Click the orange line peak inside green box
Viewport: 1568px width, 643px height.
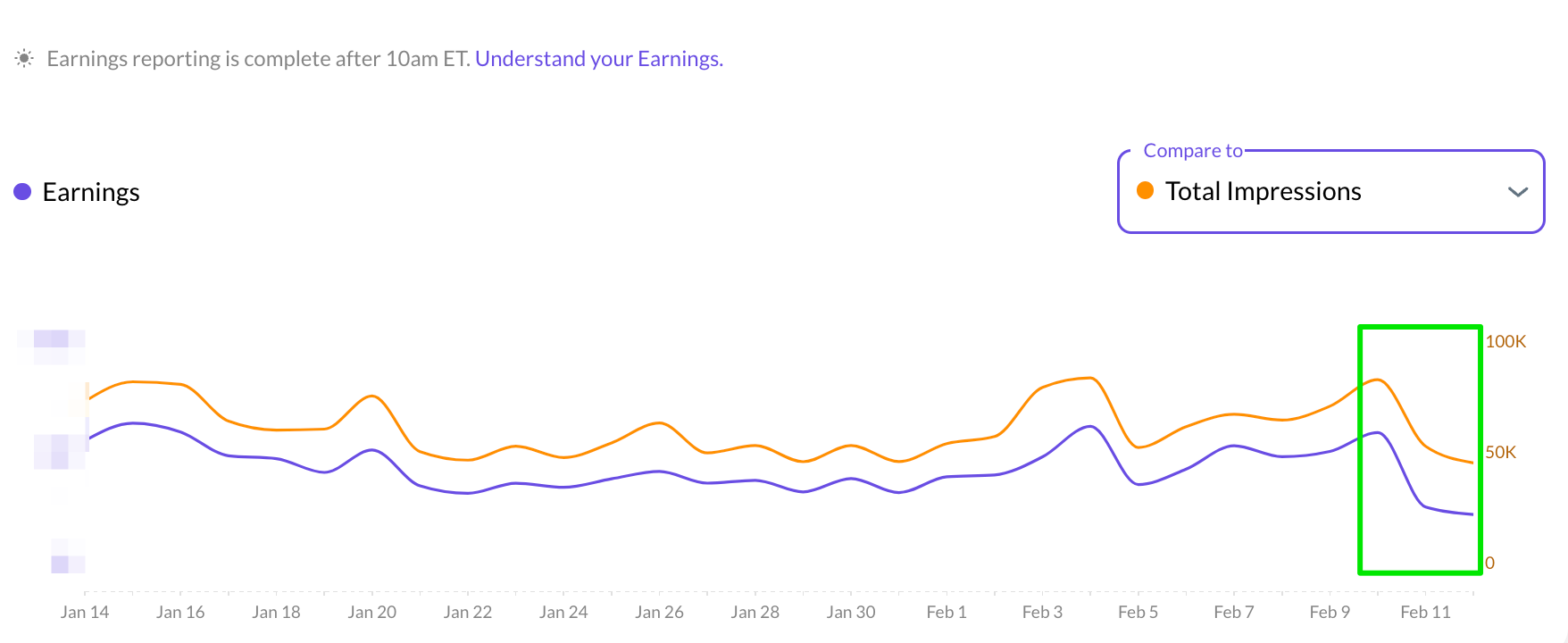point(1378,380)
